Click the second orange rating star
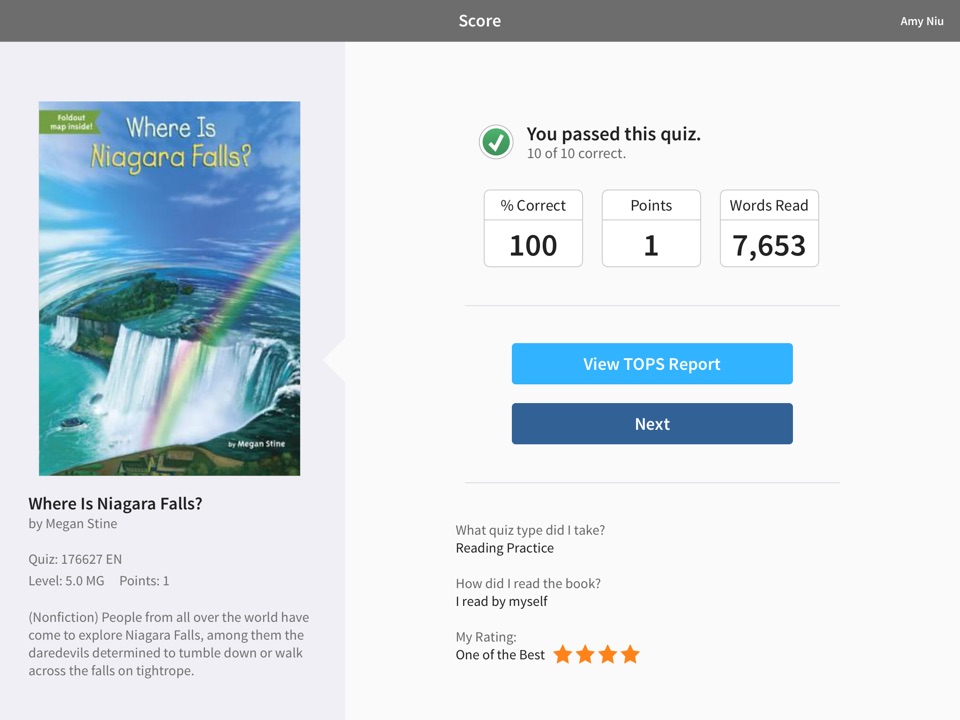This screenshot has height=720, width=960. tap(585, 655)
